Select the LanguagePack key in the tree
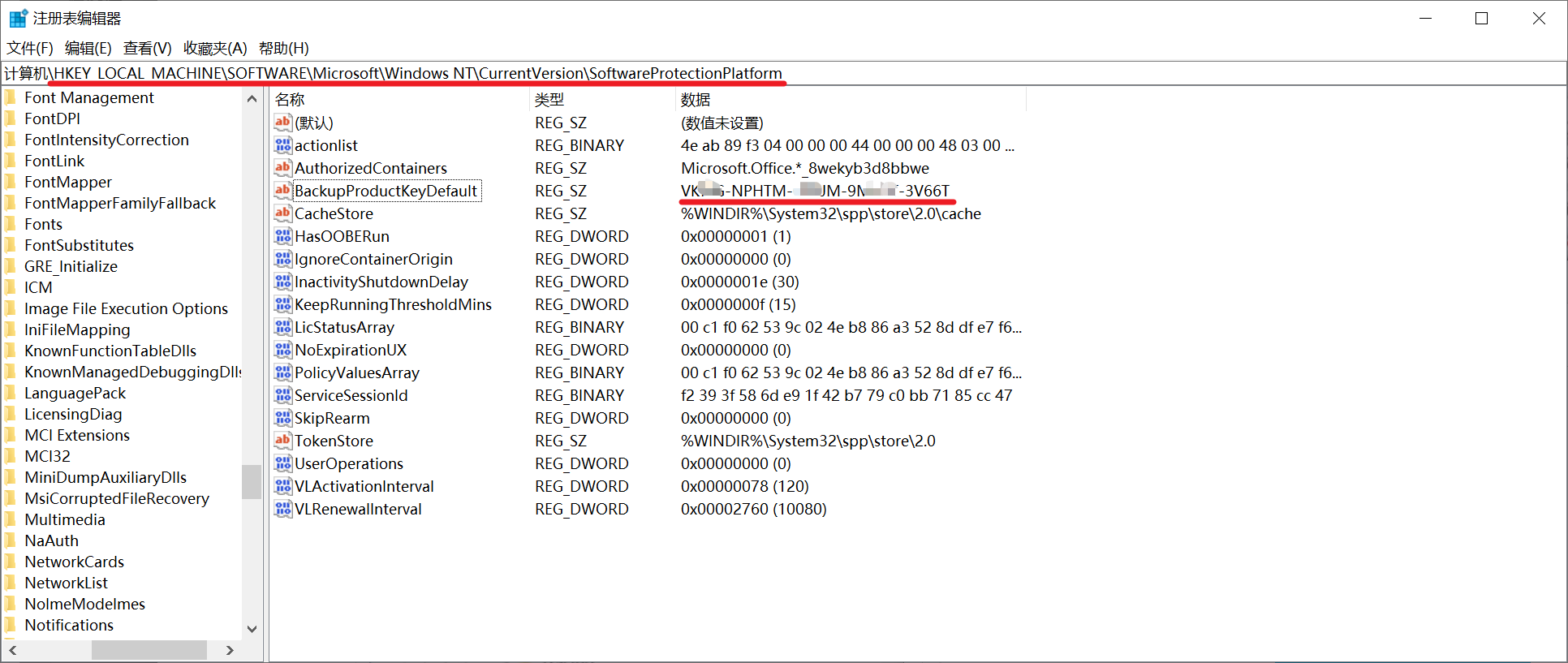Screen dimensions: 1568x663 tap(75, 393)
